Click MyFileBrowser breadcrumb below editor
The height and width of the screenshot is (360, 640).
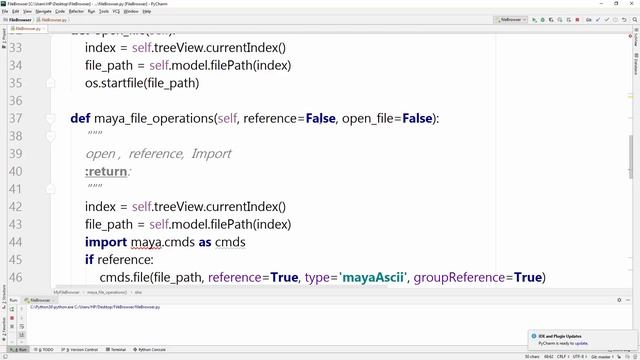click(x=67, y=292)
